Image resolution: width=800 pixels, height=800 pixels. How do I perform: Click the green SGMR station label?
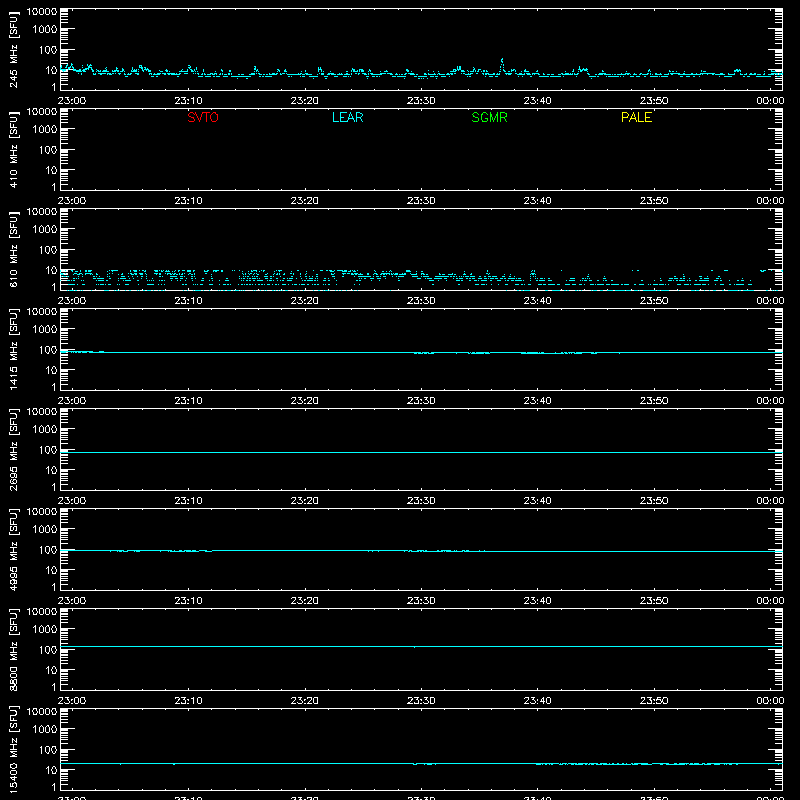tap(489, 117)
